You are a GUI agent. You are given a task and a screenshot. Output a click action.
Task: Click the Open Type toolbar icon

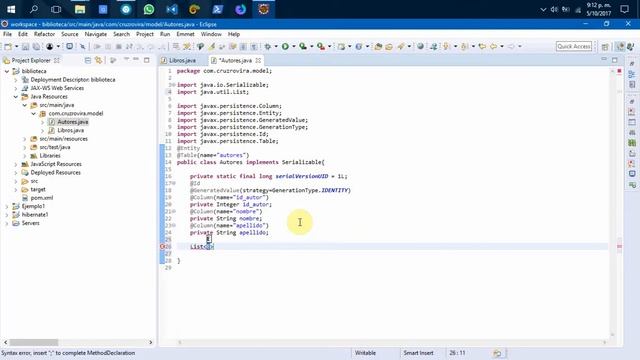pos(378,47)
